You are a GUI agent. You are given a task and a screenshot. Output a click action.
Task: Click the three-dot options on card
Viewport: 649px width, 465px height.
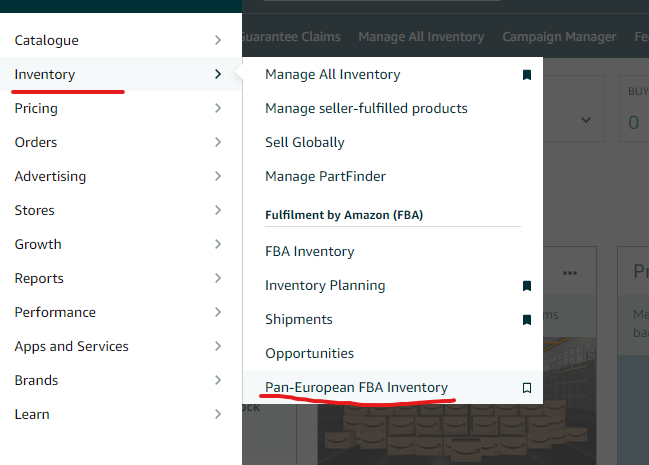(x=570, y=273)
